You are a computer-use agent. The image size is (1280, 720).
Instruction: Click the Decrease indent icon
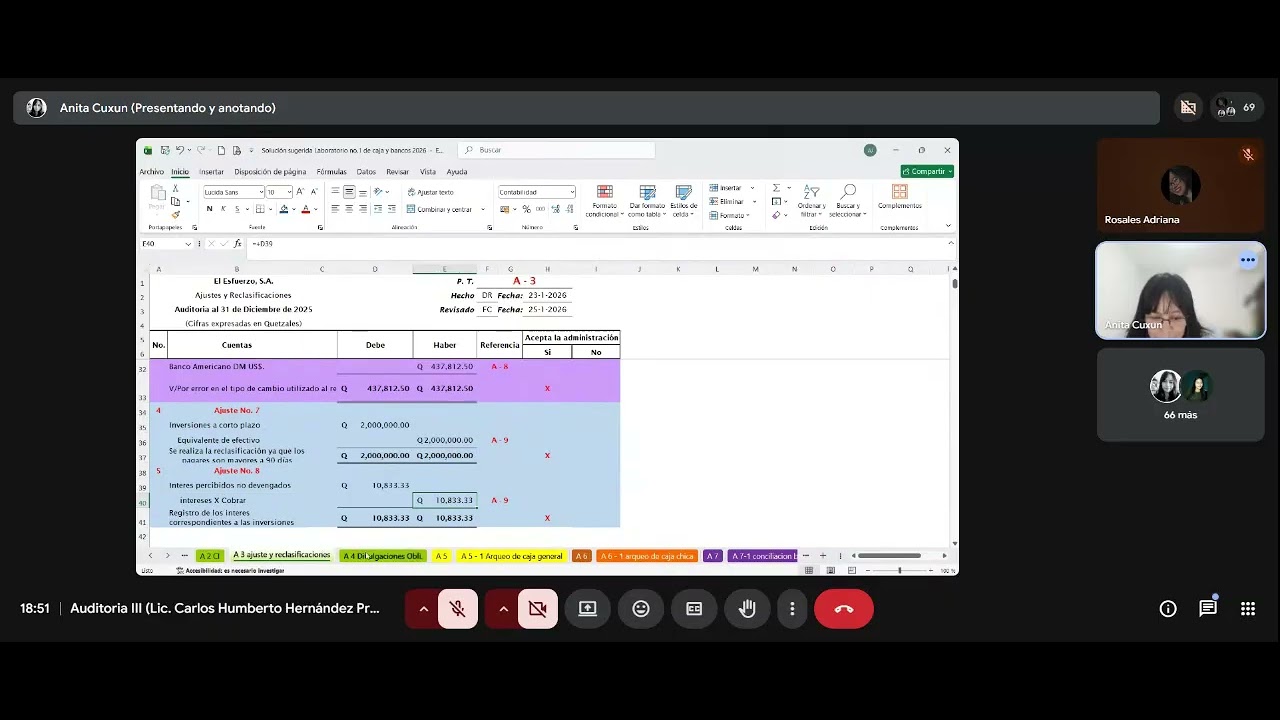[378, 209]
